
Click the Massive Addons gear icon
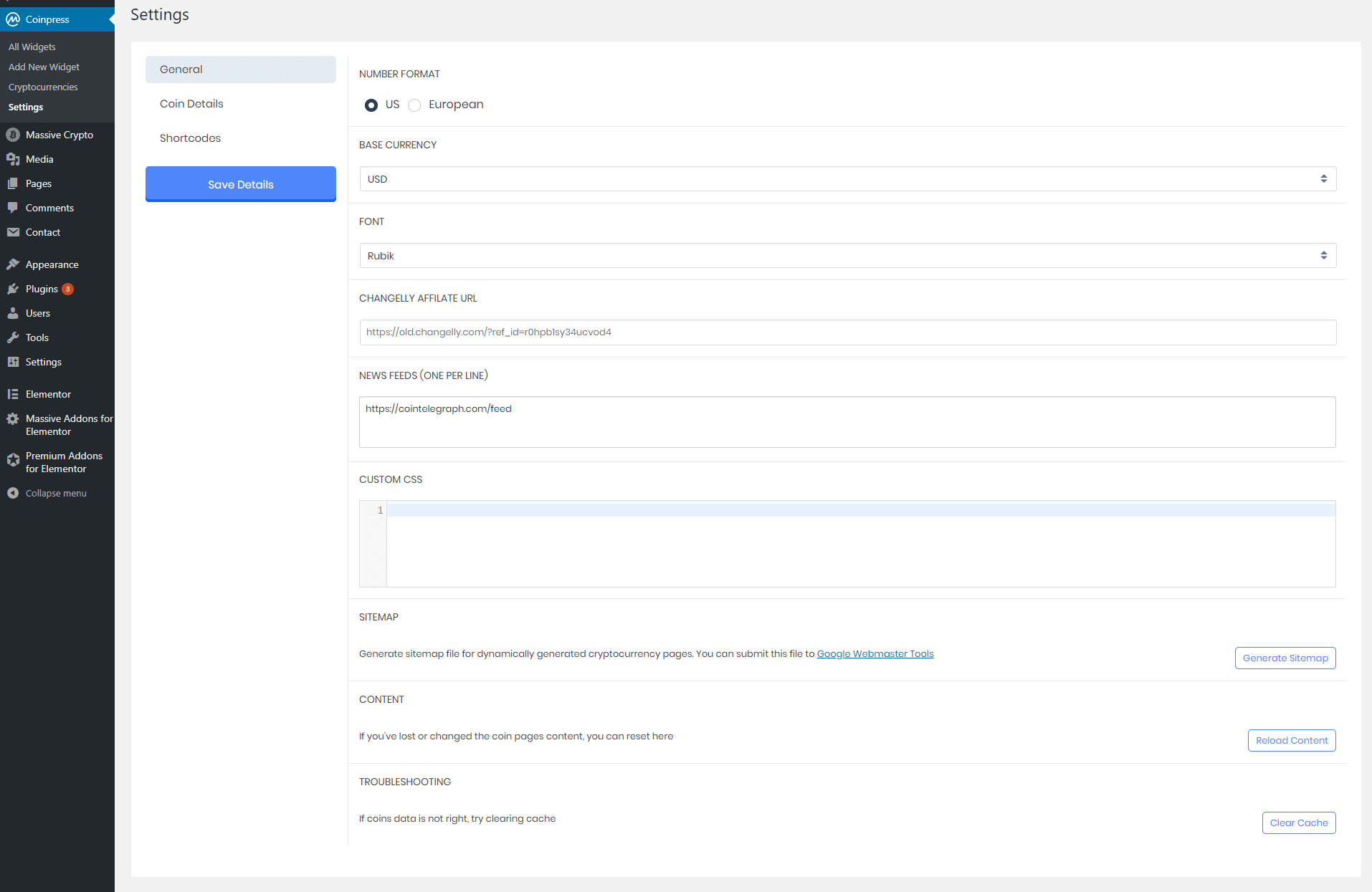[13, 419]
